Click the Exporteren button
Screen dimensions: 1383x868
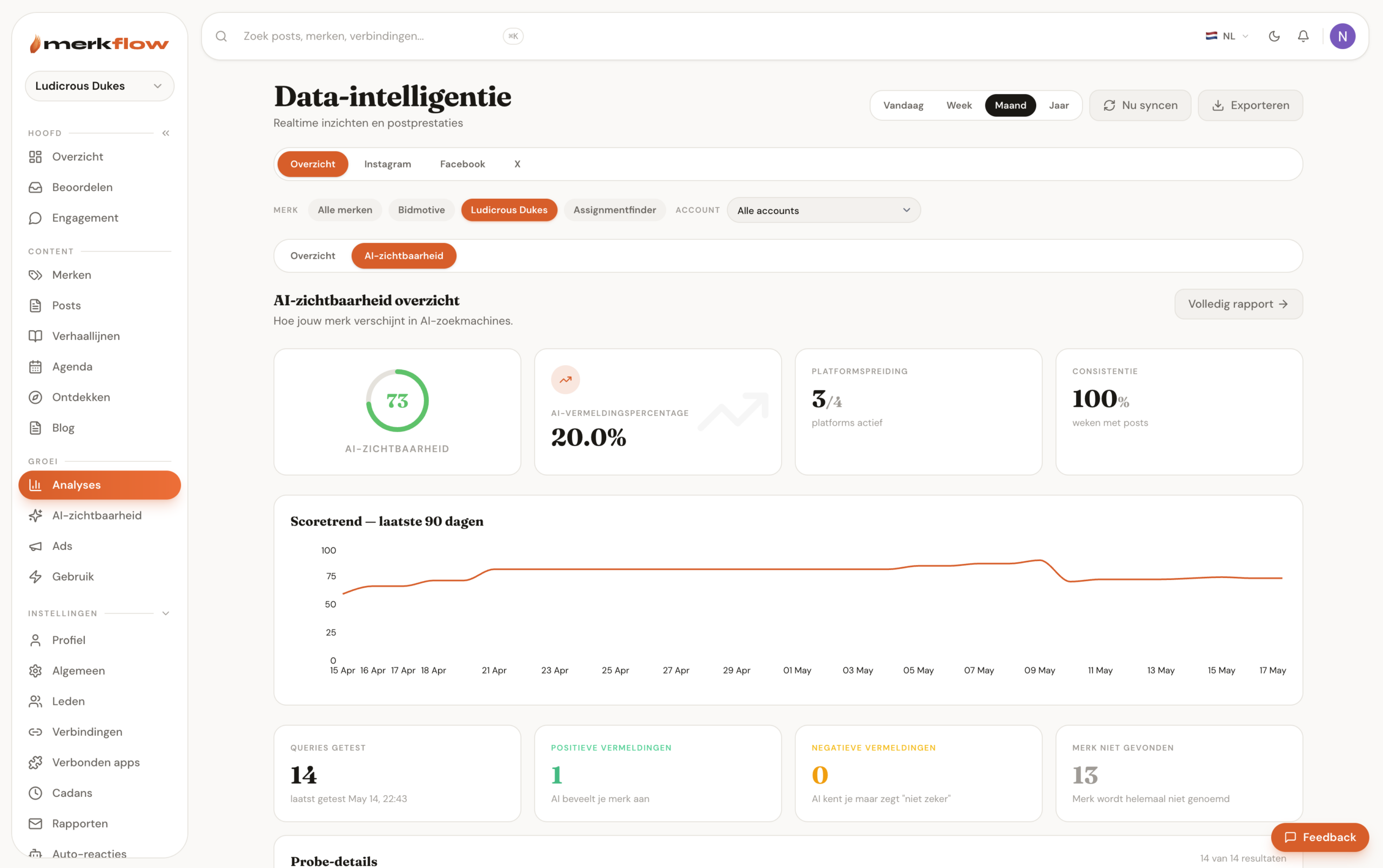[1251, 105]
